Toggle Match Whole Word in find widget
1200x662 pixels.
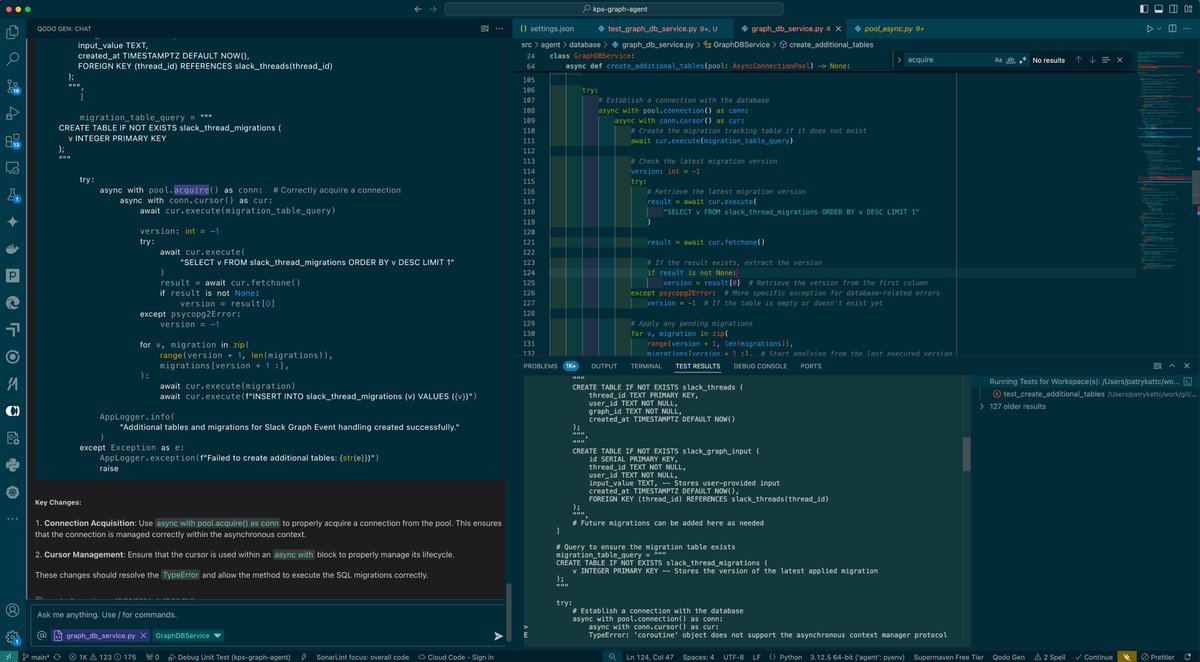coord(1010,60)
